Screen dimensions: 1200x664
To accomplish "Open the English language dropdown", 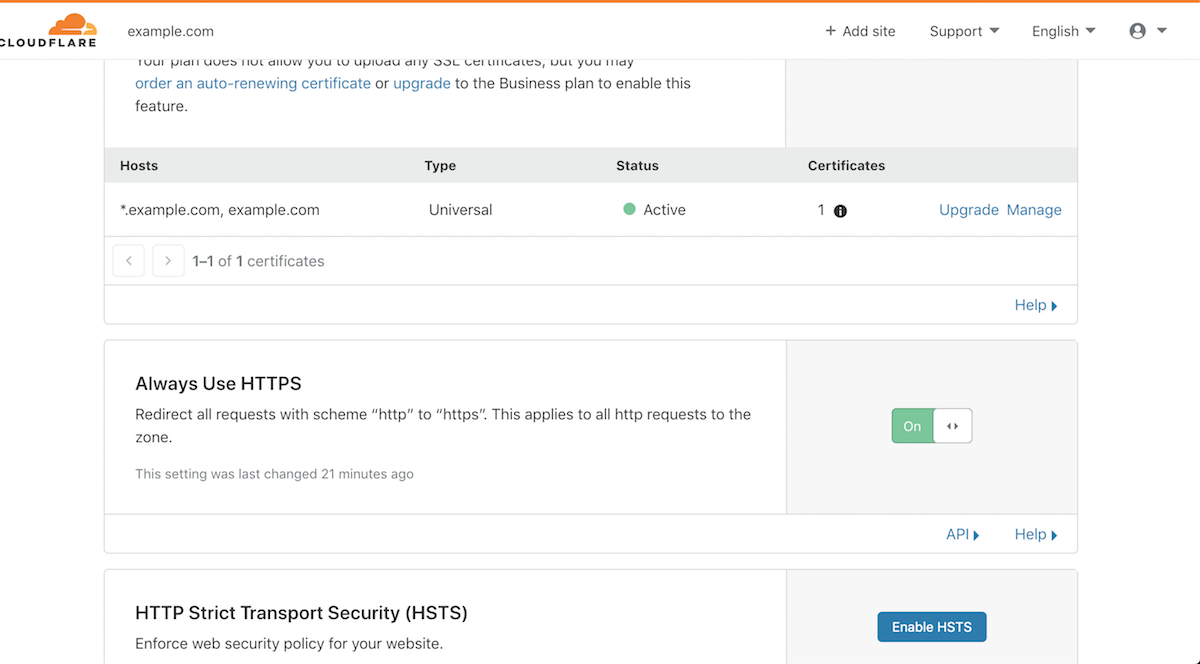I will [1063, 31].
